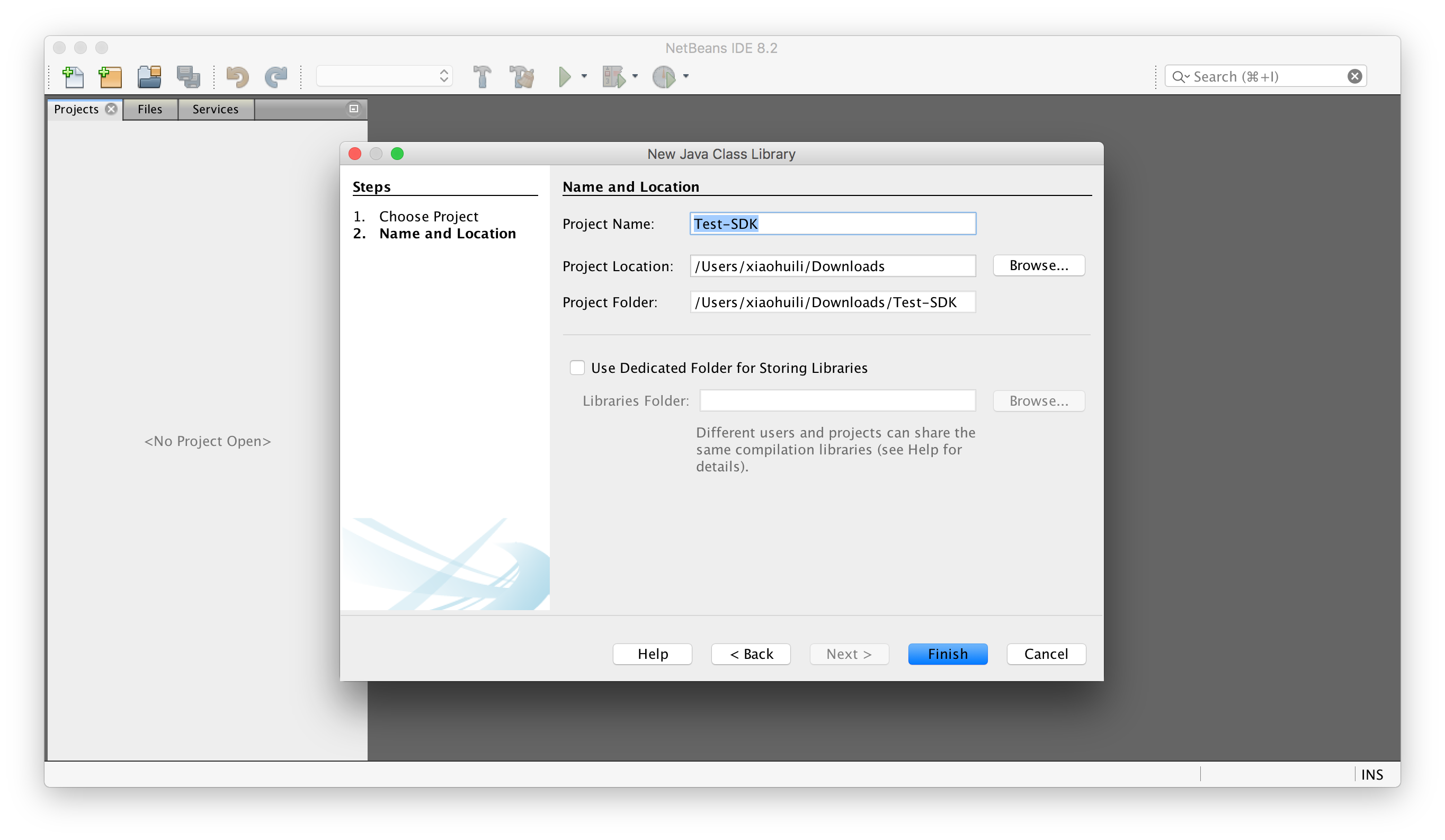Click the Profile Project icon
This screenshot has width=1445, height=840.
pyautogui.click(x=664, y=76)
